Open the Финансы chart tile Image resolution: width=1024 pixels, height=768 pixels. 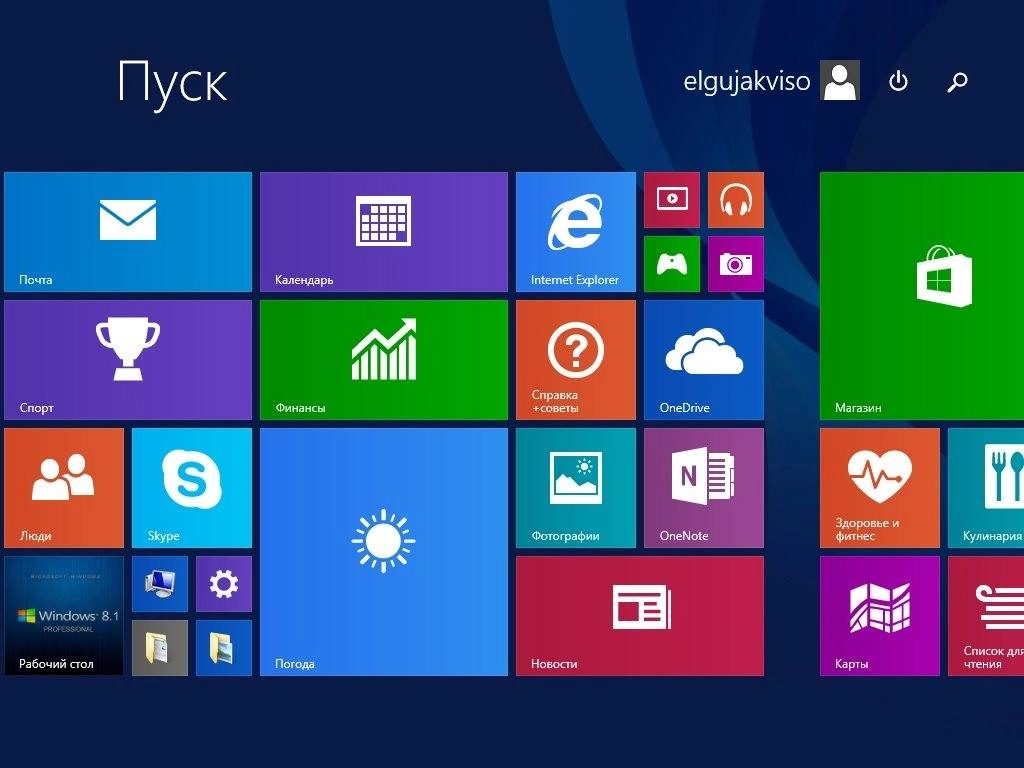pyautogui.click(x=384, y=360)
